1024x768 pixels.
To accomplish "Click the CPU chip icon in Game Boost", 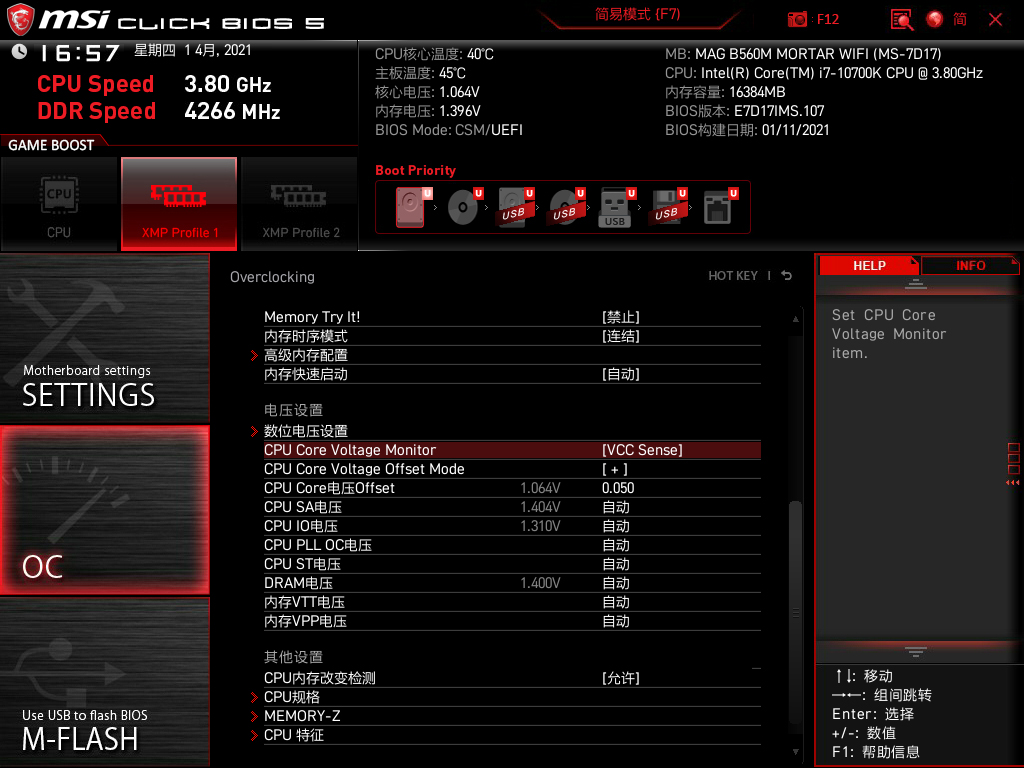I will pos(59,195).
